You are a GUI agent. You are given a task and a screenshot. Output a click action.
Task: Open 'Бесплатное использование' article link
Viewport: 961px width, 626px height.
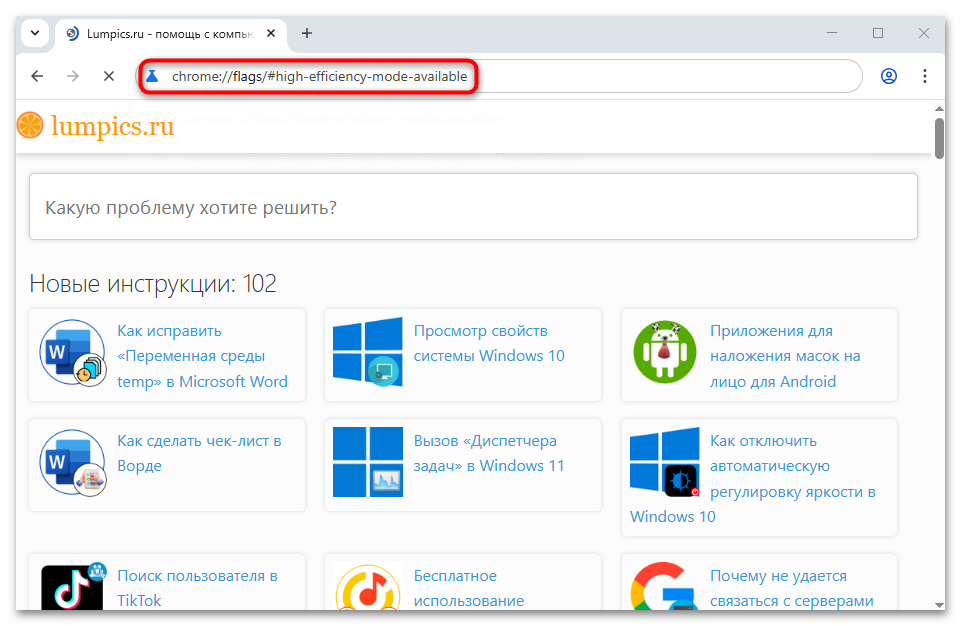coord(469,588)
